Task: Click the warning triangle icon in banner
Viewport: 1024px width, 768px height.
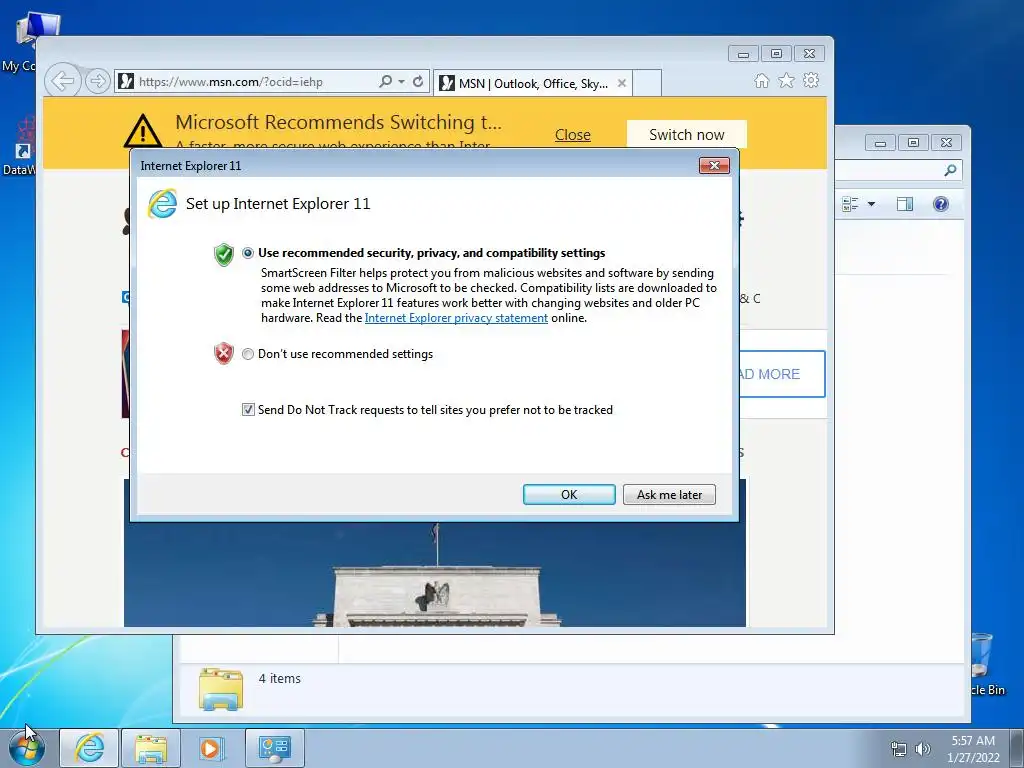Action: [142, 130]
